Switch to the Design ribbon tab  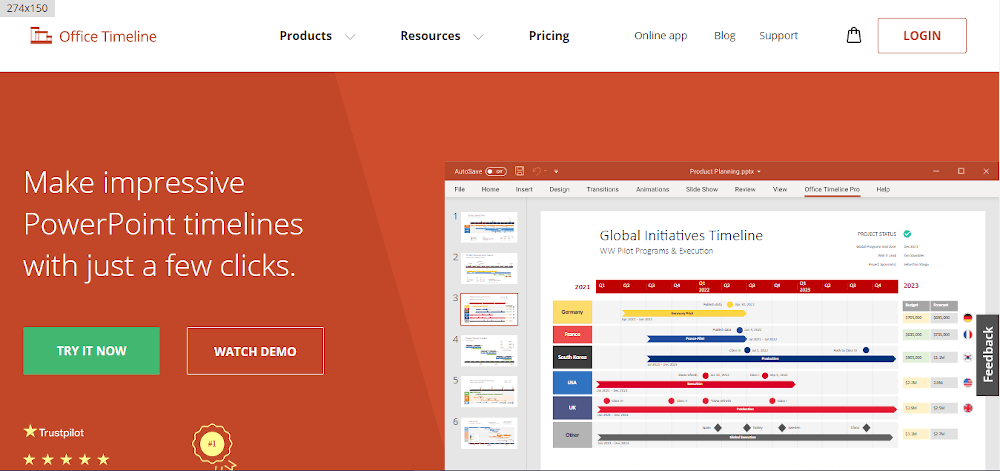tap(559, 189)
